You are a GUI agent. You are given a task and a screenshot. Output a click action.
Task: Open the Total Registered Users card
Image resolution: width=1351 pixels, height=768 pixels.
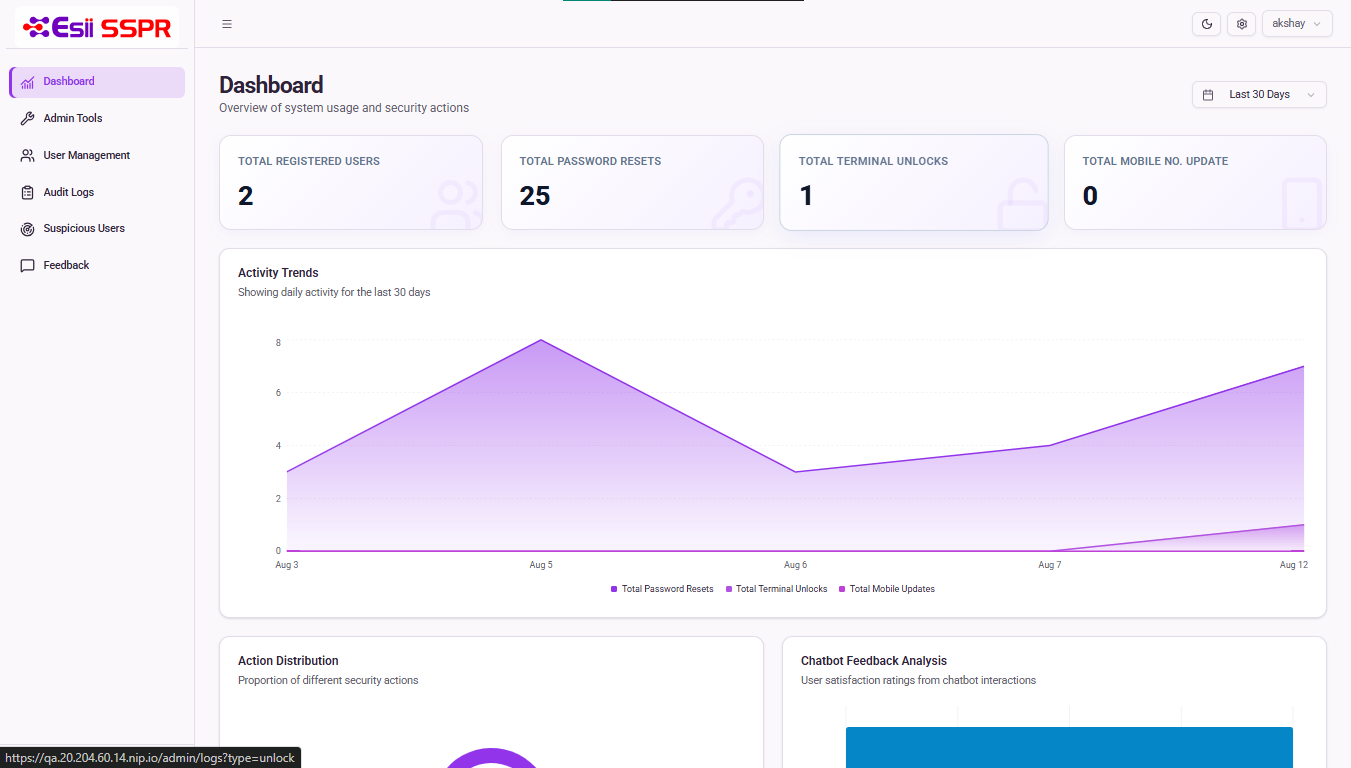(x=351, y=183)
